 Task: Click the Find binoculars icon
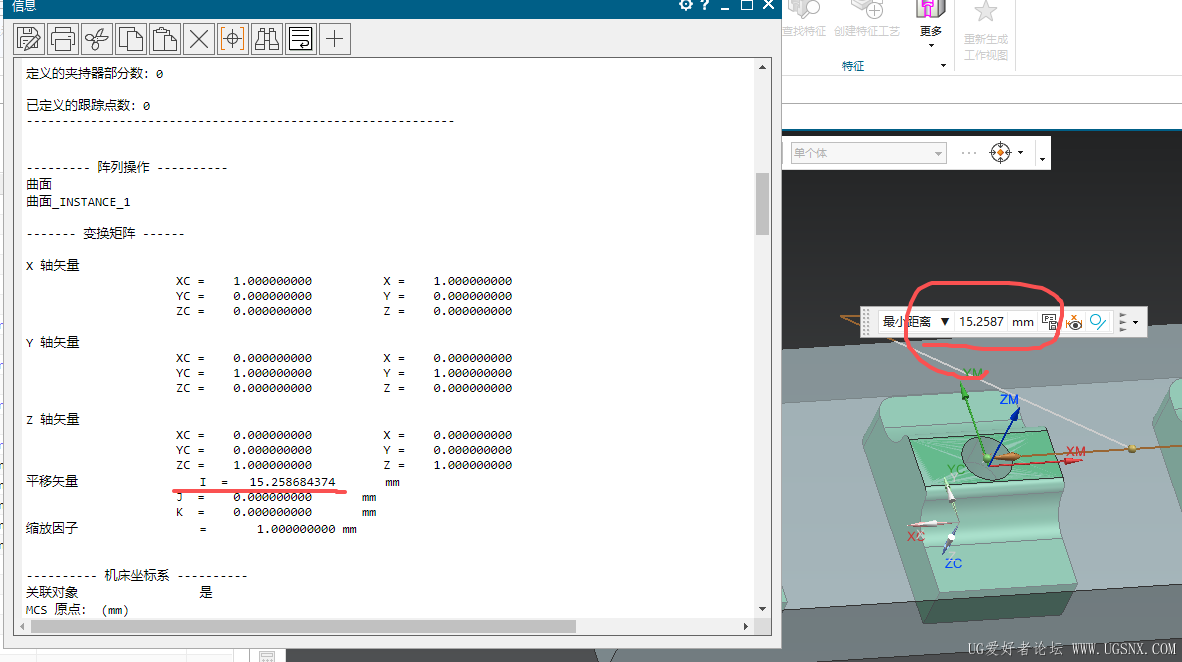point(267,39)
